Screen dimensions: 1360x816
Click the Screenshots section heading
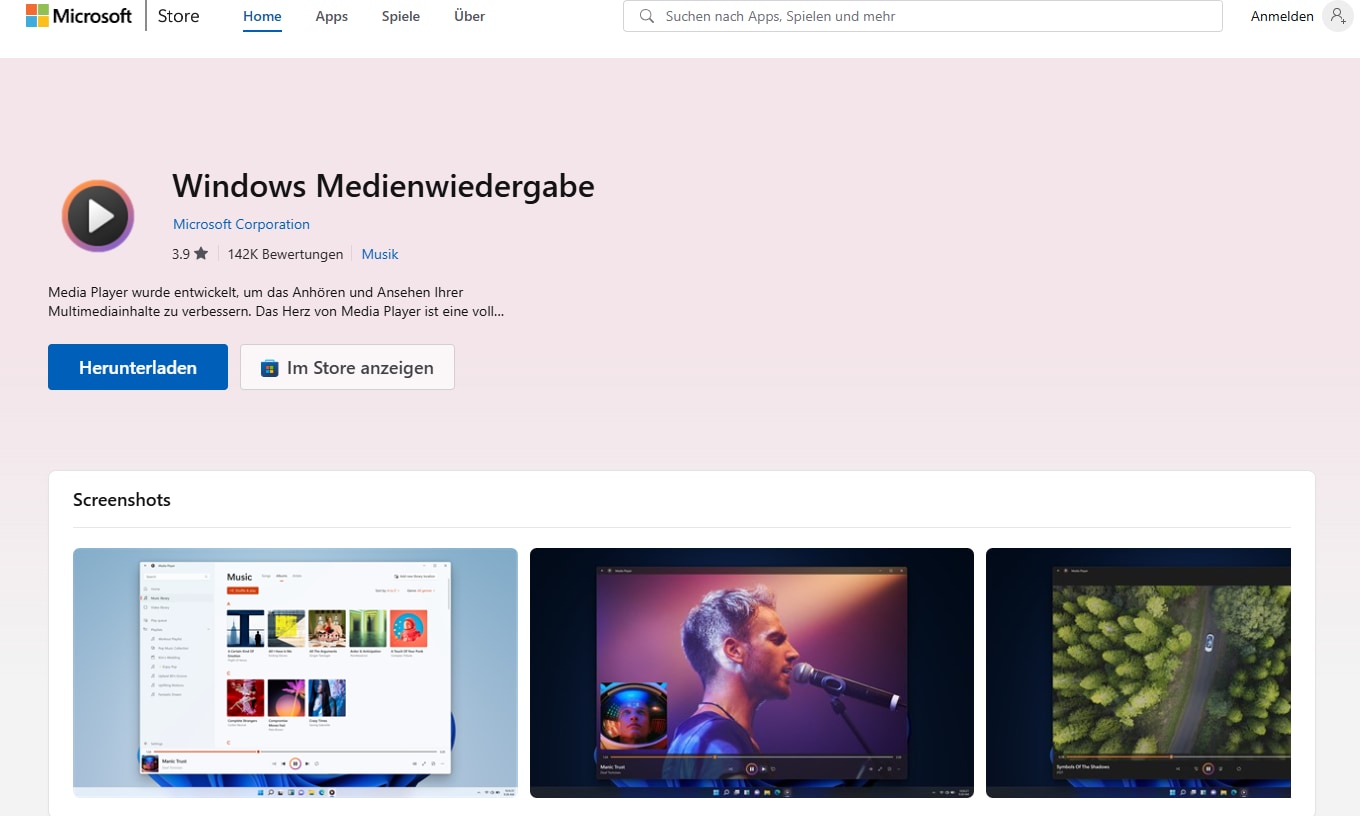click(122, 500)
